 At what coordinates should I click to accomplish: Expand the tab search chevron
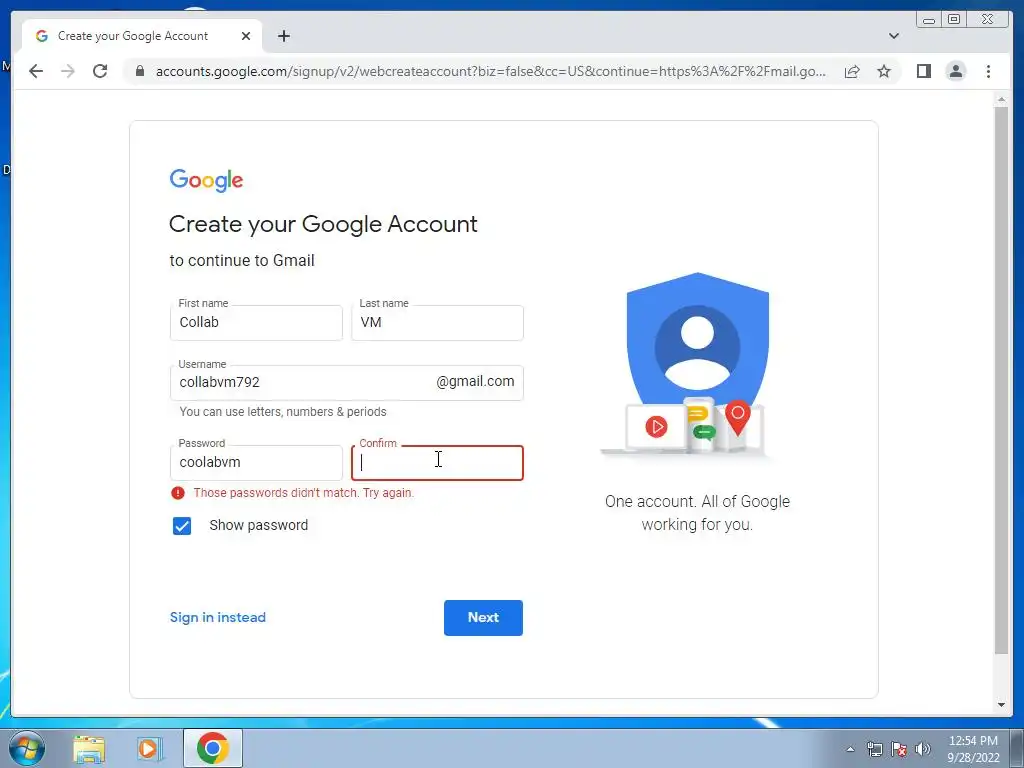click(893, 36)
